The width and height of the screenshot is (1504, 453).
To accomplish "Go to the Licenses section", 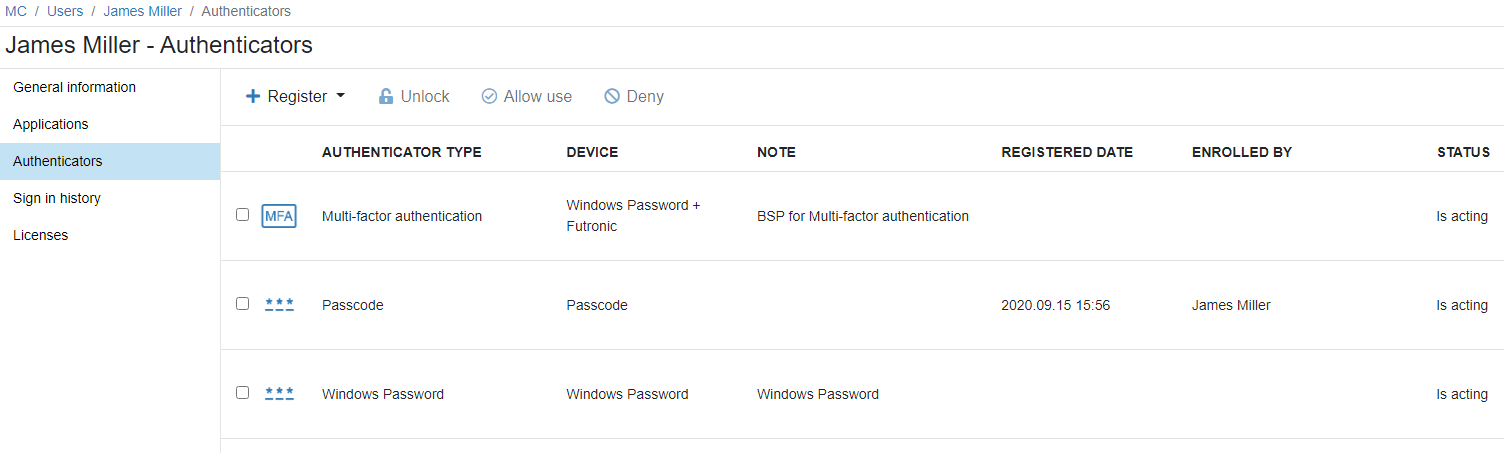I will click(40, 235).
